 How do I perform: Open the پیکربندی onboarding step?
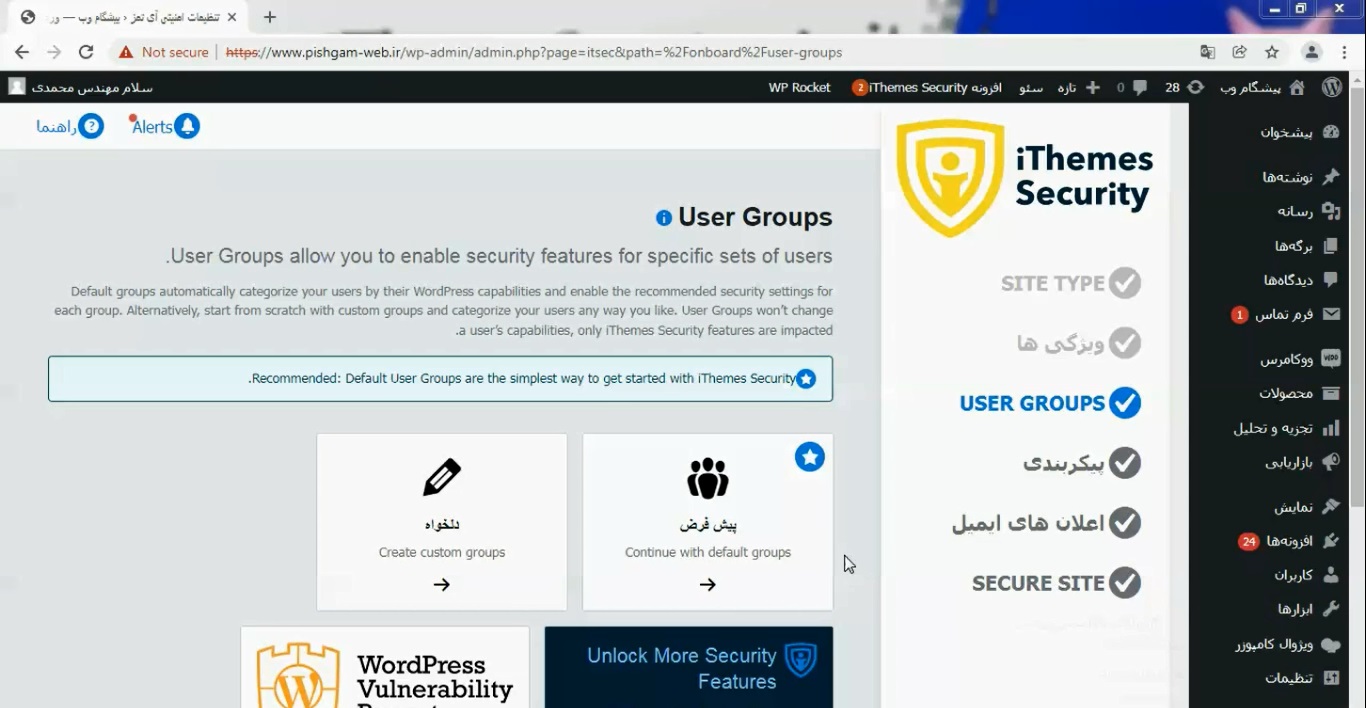pos(1082,463)
